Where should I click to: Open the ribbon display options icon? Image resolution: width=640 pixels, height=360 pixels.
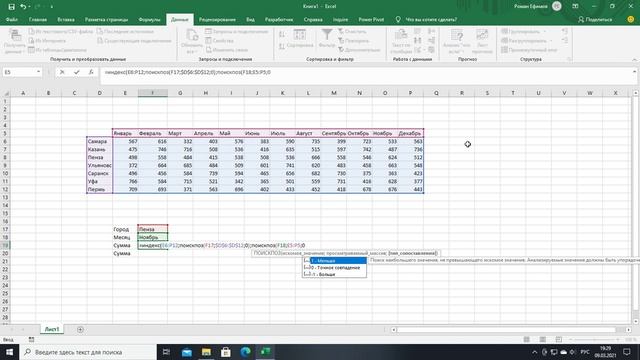click(x=575, y=7)
